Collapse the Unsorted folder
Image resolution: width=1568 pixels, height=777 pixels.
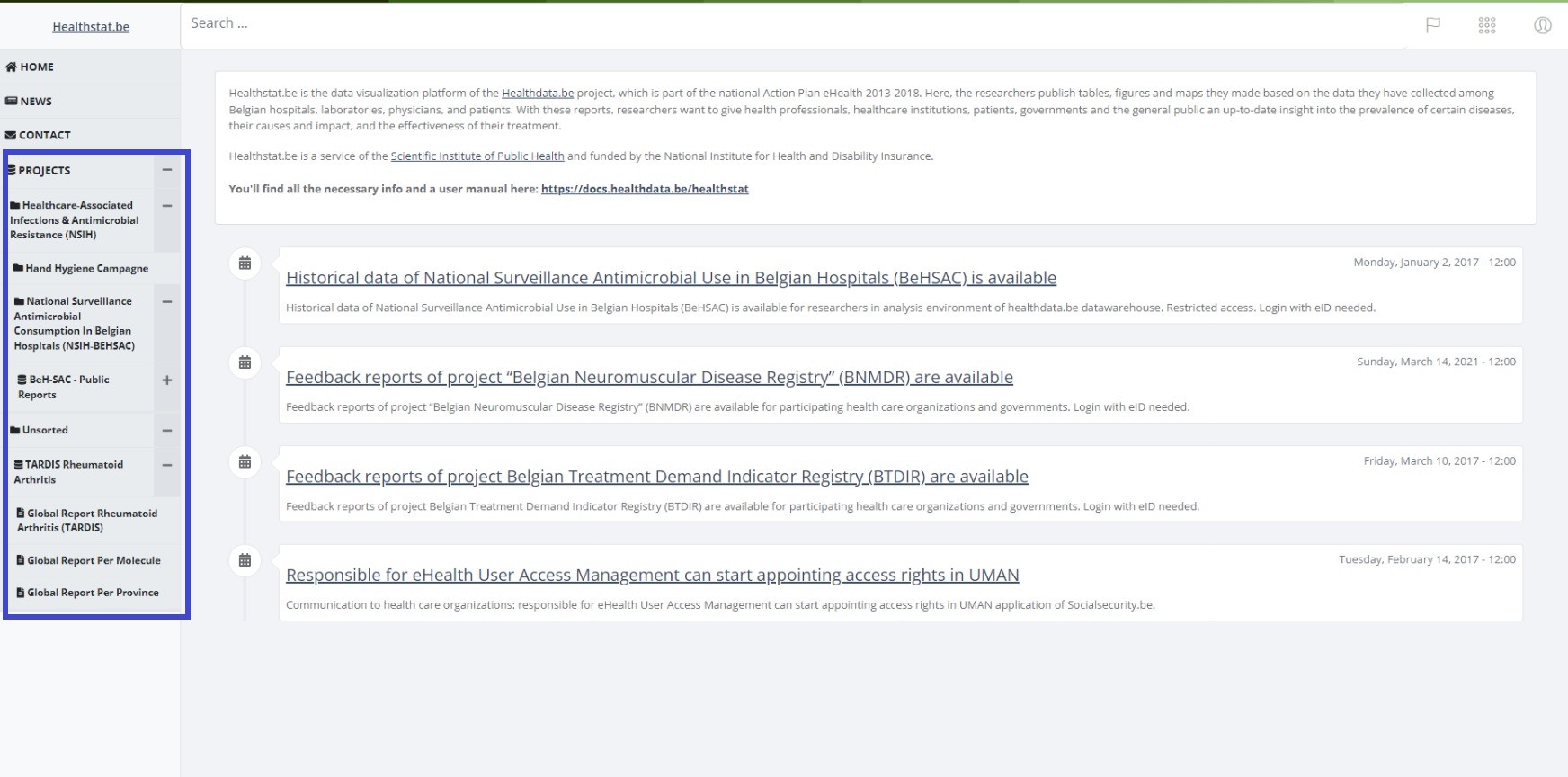[167, 431]
